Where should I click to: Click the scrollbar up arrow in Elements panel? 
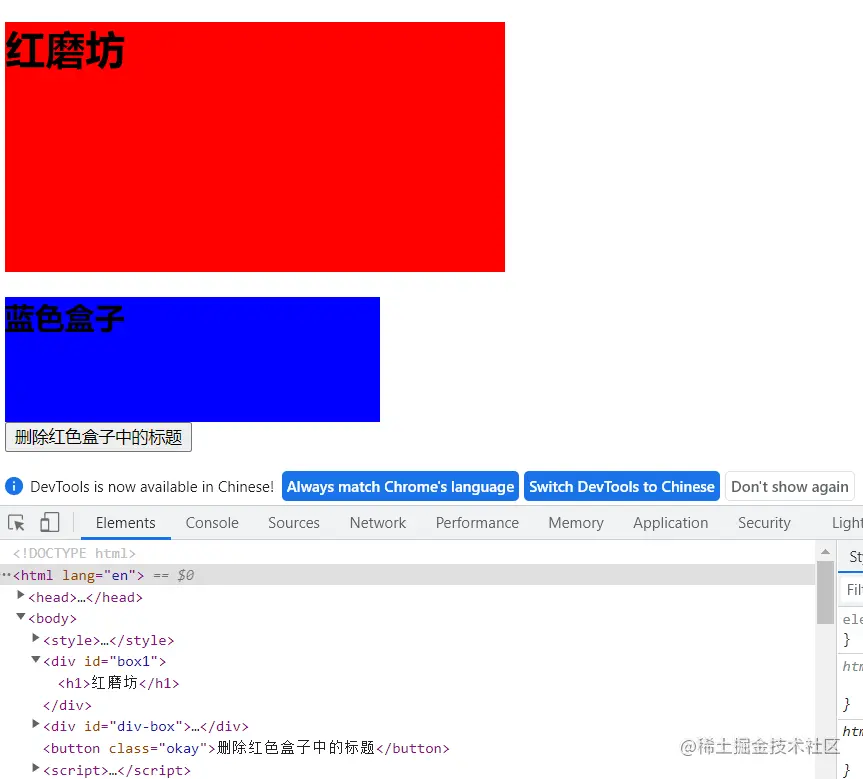[x=825, y=552]
